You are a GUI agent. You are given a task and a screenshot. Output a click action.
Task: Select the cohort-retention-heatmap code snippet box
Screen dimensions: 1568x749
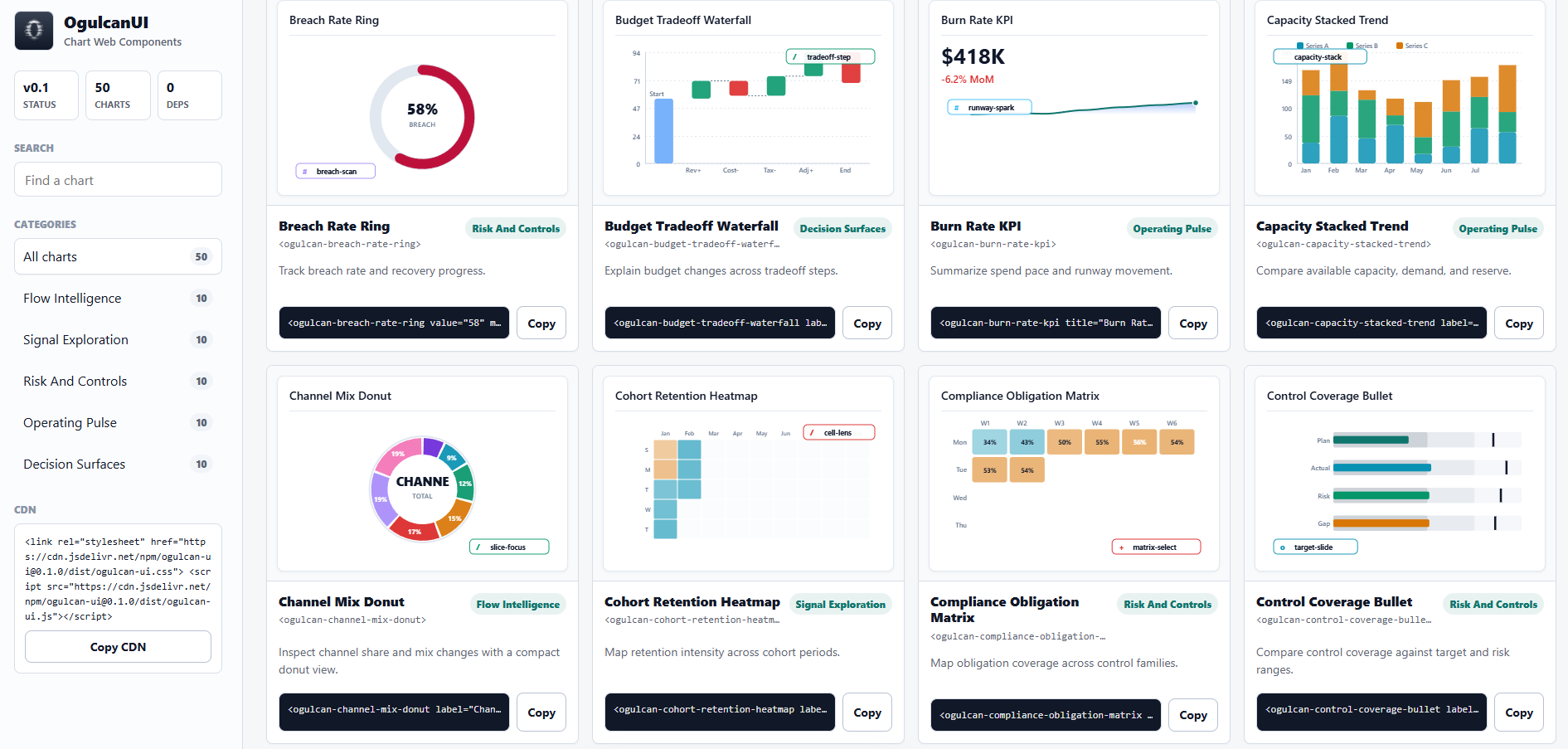click(721, 712)
